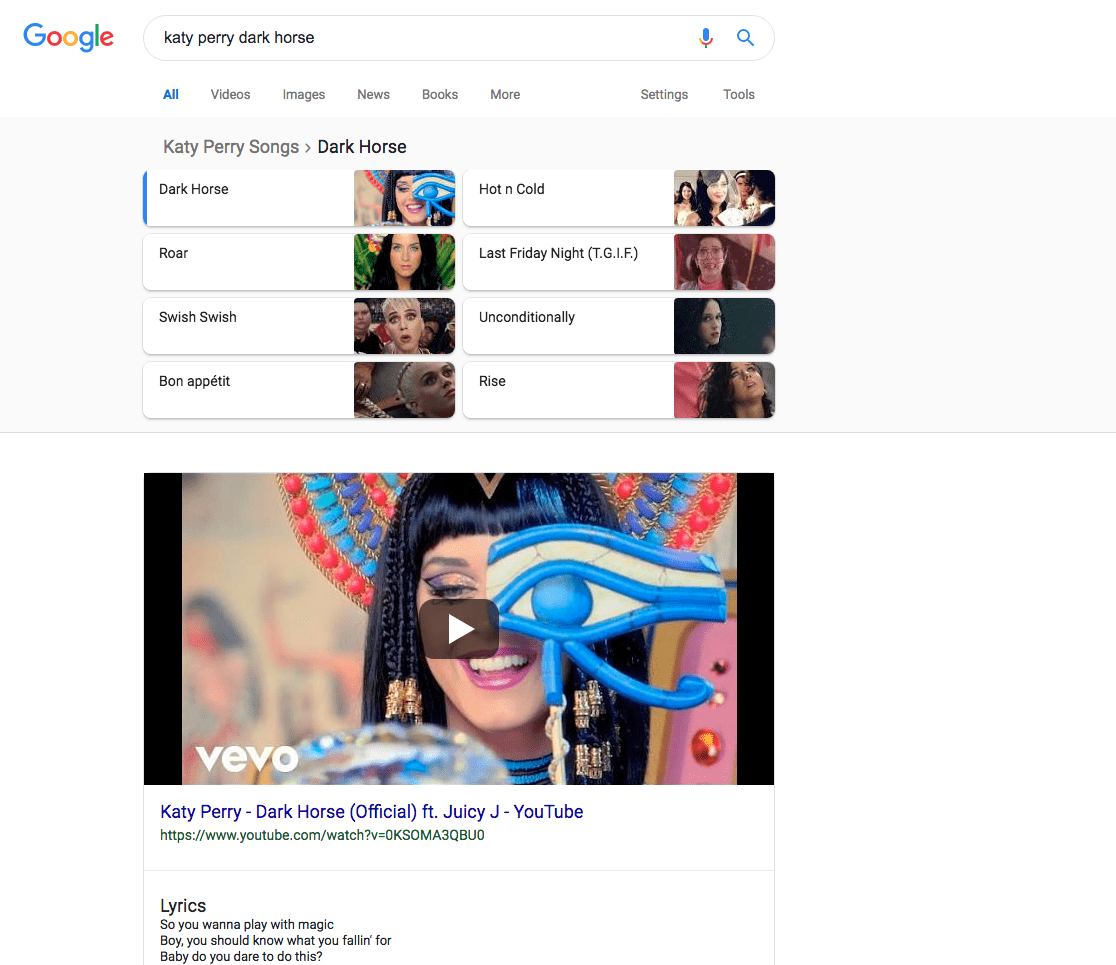The image size is (1116, 965).
Task: Click the youtube.com watch URL
Action: 322,835
